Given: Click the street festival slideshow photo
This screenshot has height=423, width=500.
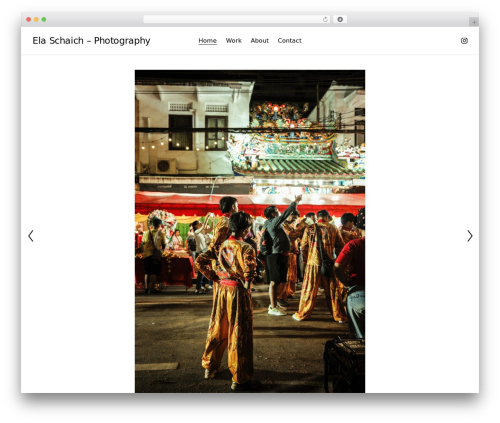Looking at the screenshot, I should pyautogui.click(x=250, y=231).
